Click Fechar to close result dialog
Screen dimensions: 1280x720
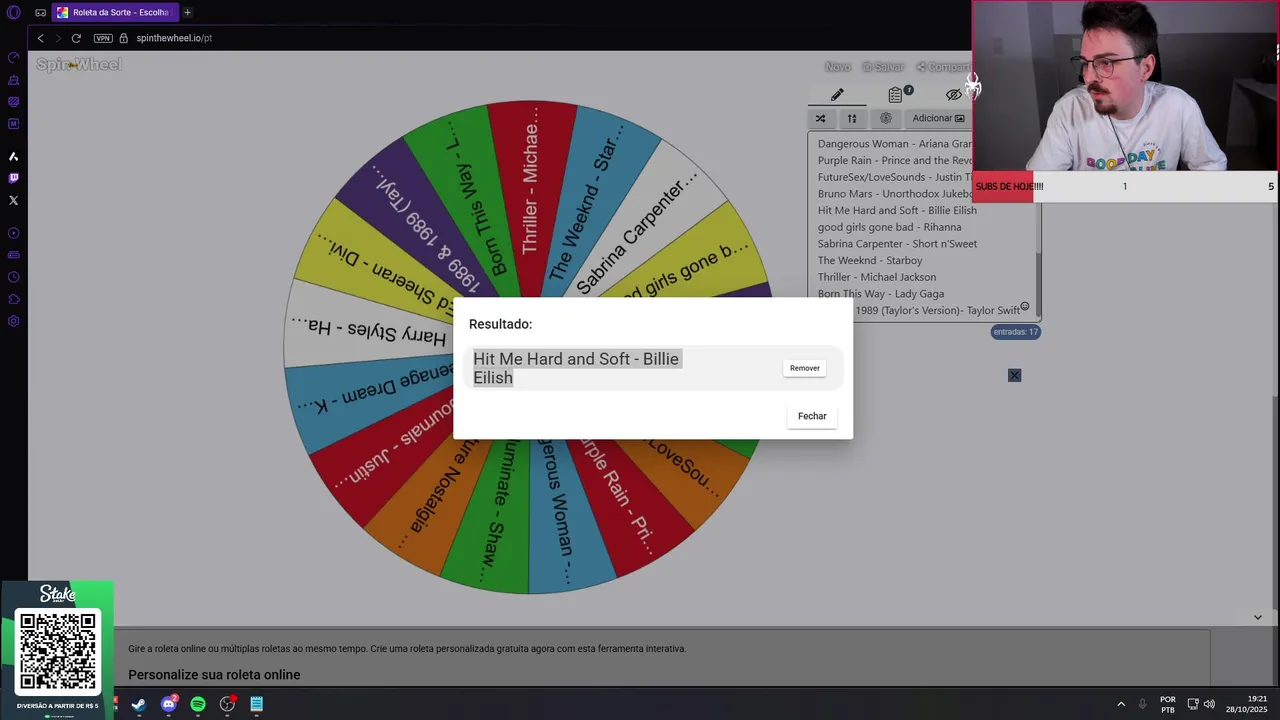point(812,416)
